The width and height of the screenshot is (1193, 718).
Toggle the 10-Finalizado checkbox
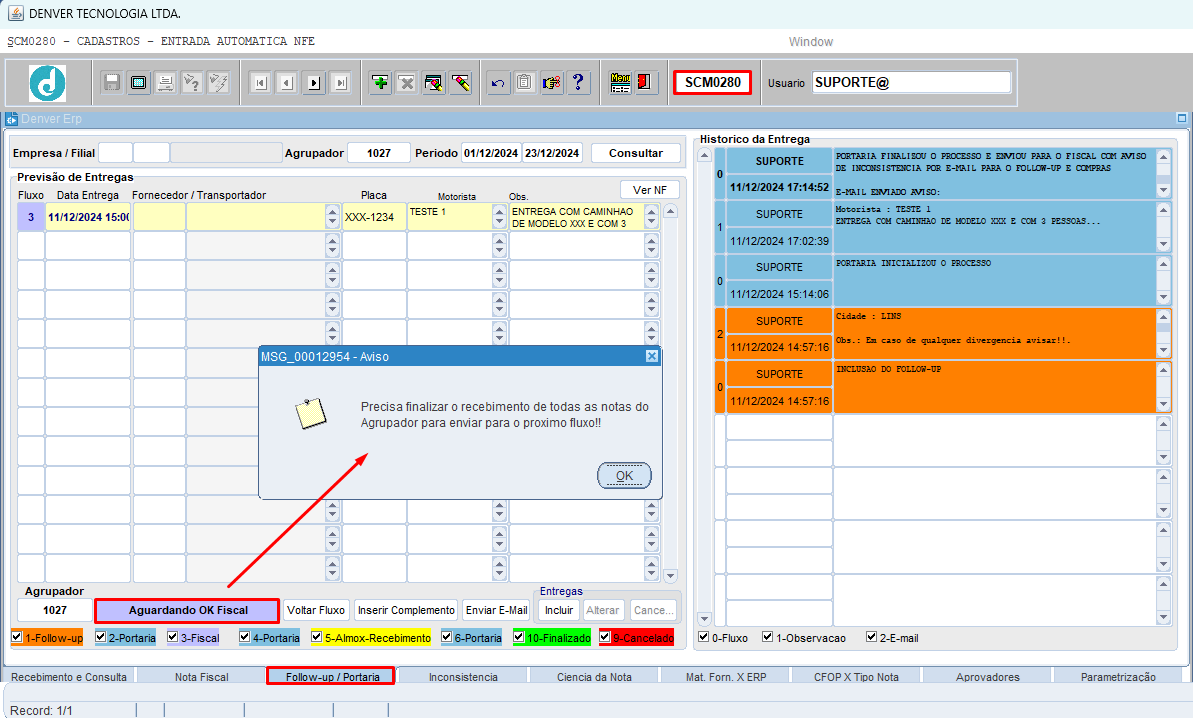[520, 637]
